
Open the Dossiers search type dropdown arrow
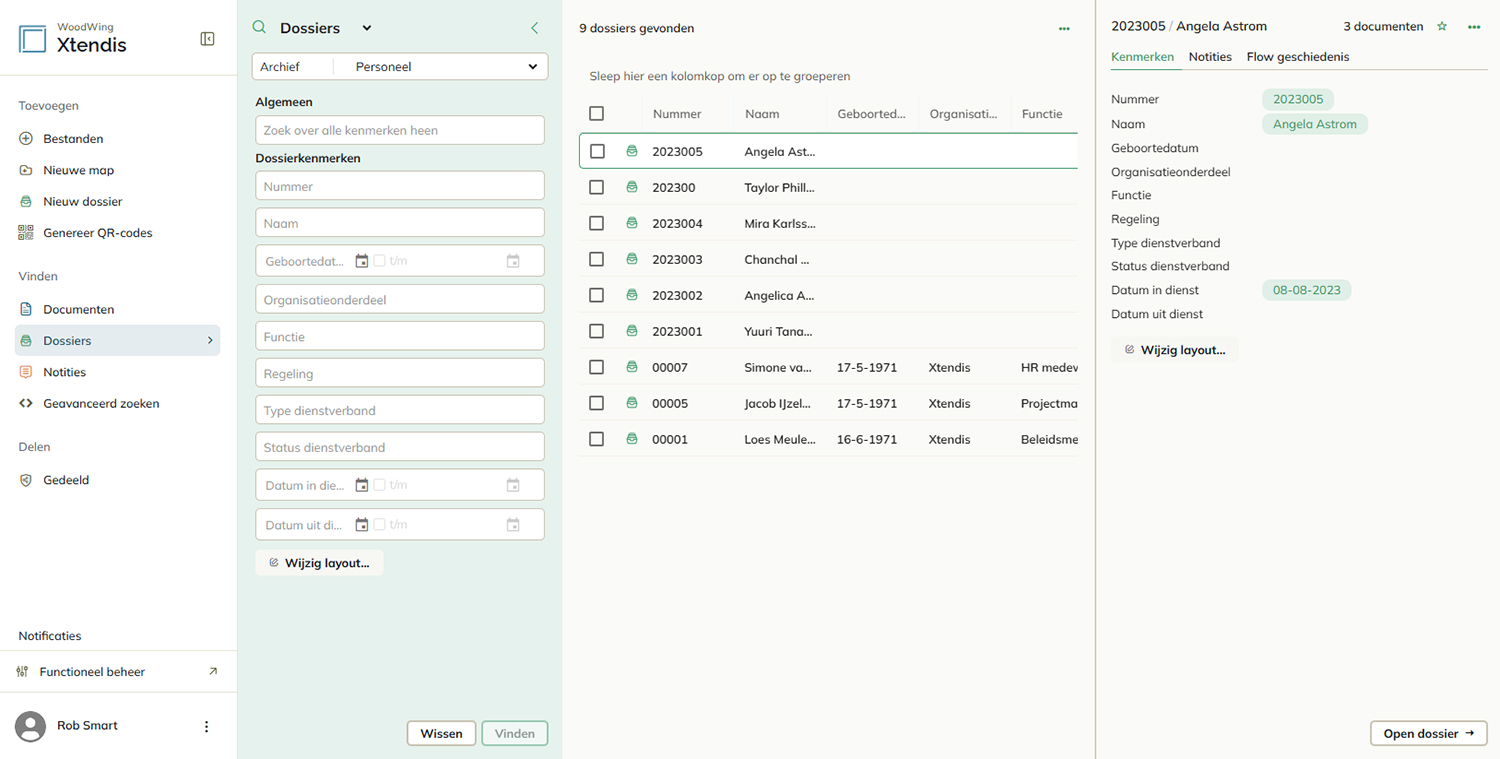tap(366, 28)
